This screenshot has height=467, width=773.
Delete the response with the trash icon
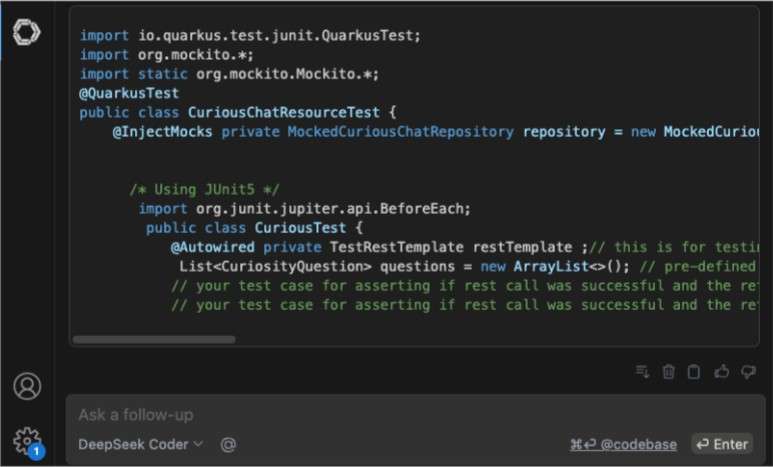(668, 371)
